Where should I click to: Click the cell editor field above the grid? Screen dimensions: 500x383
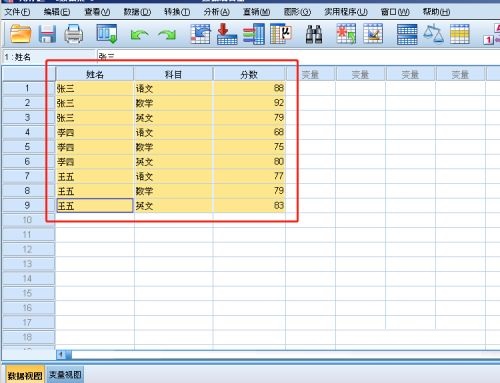(x=298, y=57)
